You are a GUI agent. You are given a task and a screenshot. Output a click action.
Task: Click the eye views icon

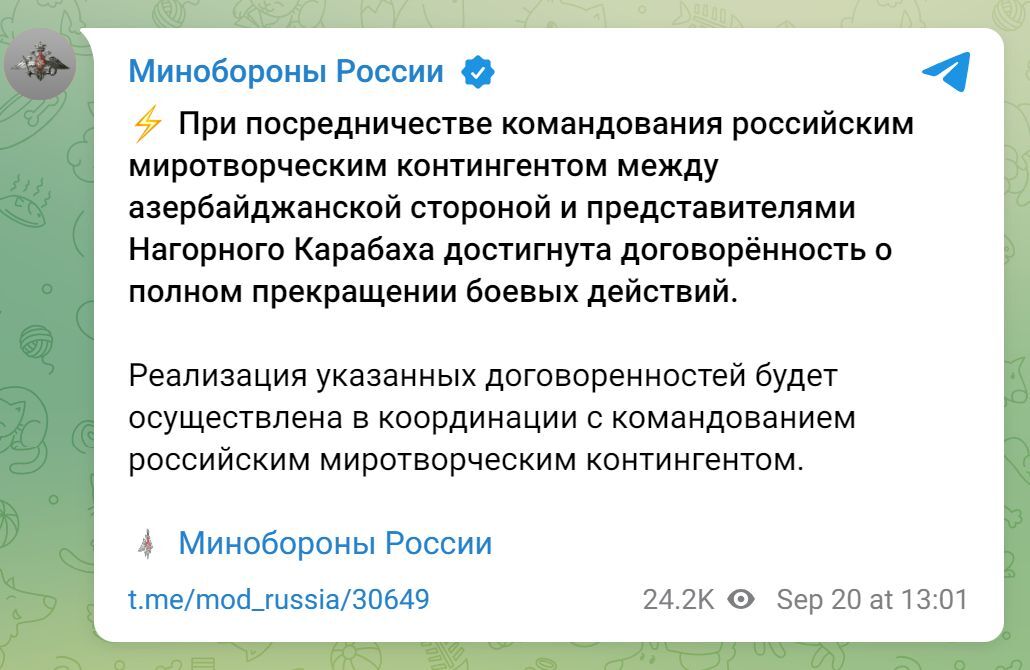coord(742,599)
